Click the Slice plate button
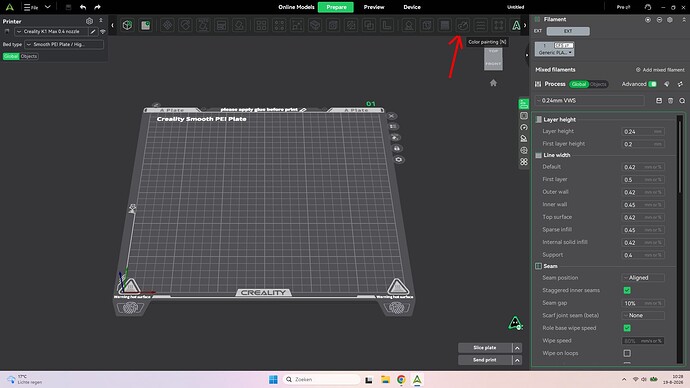The height and width of the screenshot is (388, 690). point(485,348)
